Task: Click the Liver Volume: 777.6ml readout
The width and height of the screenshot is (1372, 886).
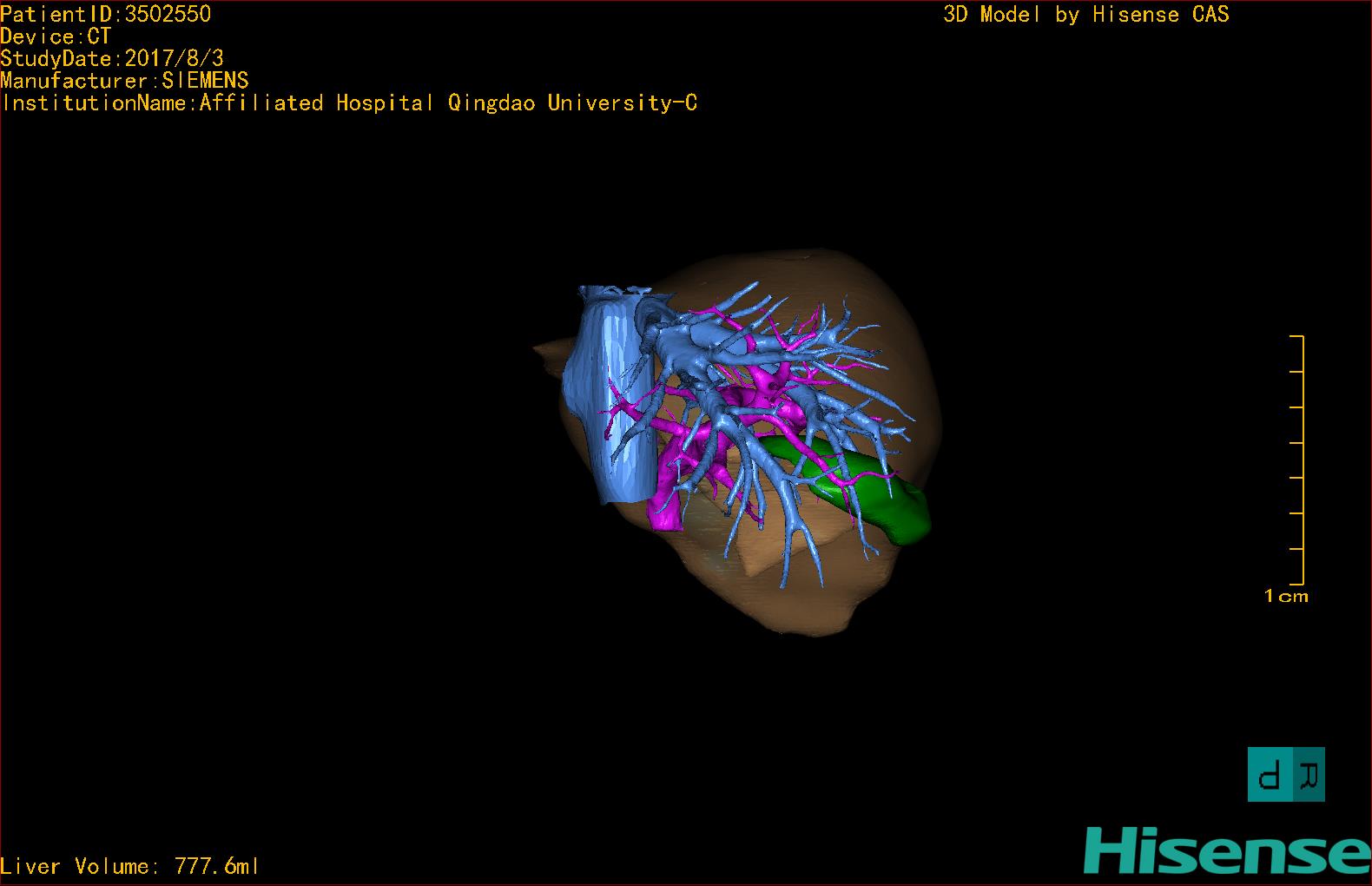Action: point(129,866)
